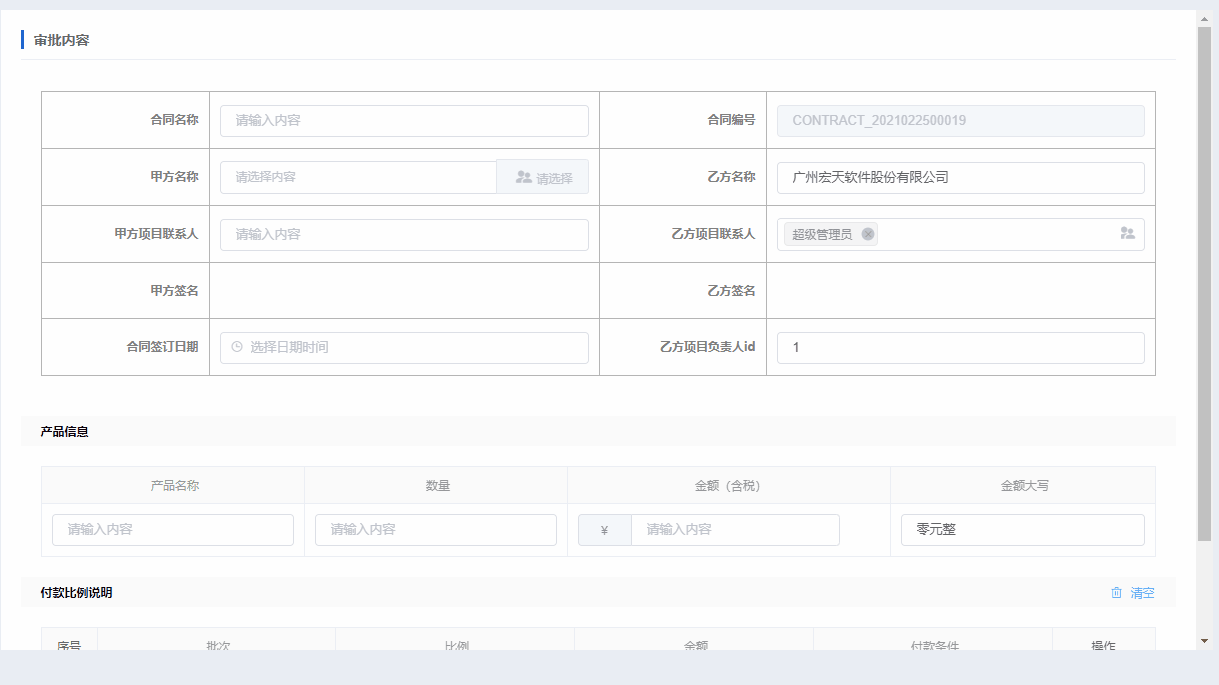Click the 清空 link in 付款比例说明

(x=1142, y=593)
